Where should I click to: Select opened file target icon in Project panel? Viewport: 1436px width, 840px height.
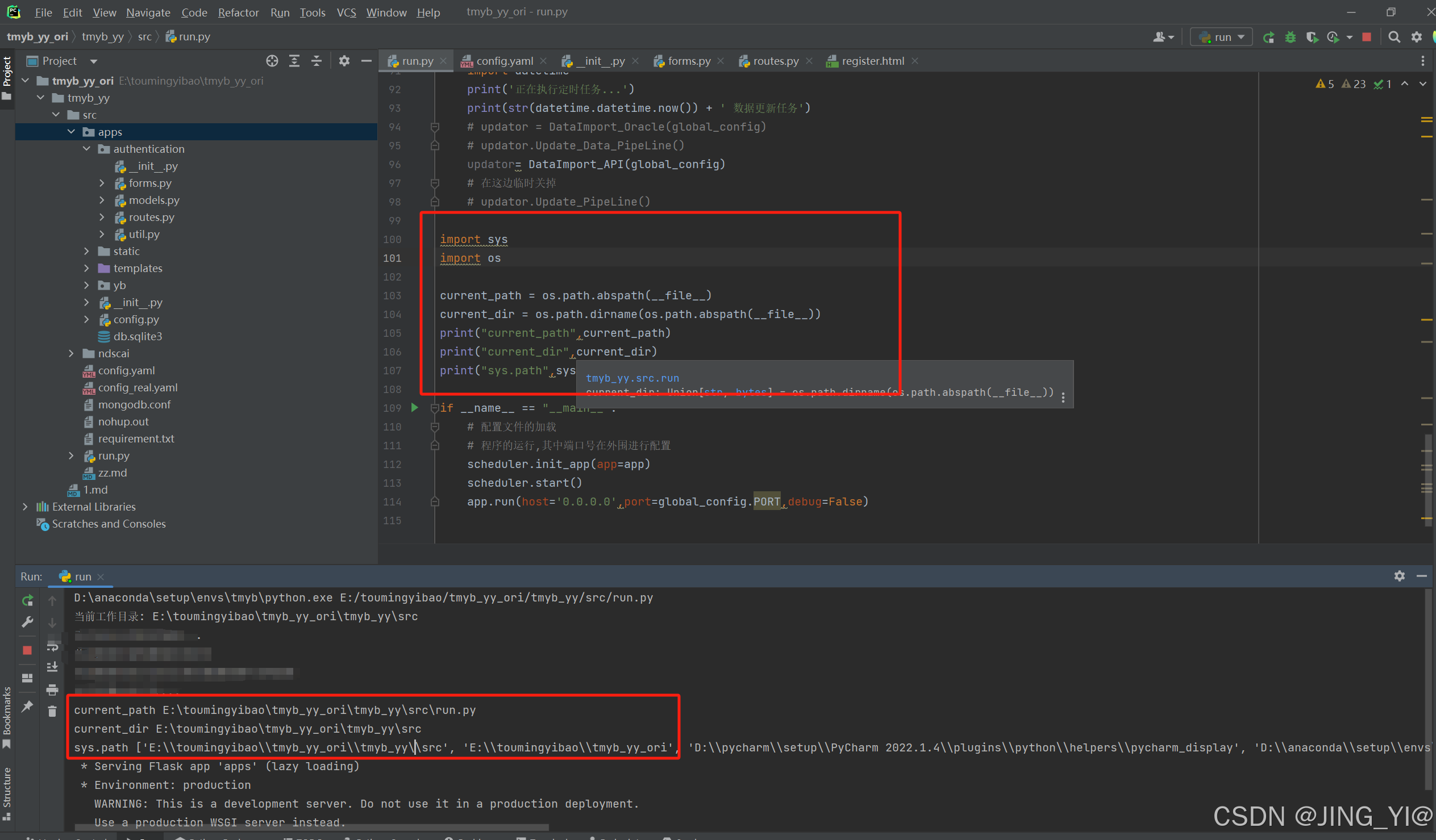(272, 61)
